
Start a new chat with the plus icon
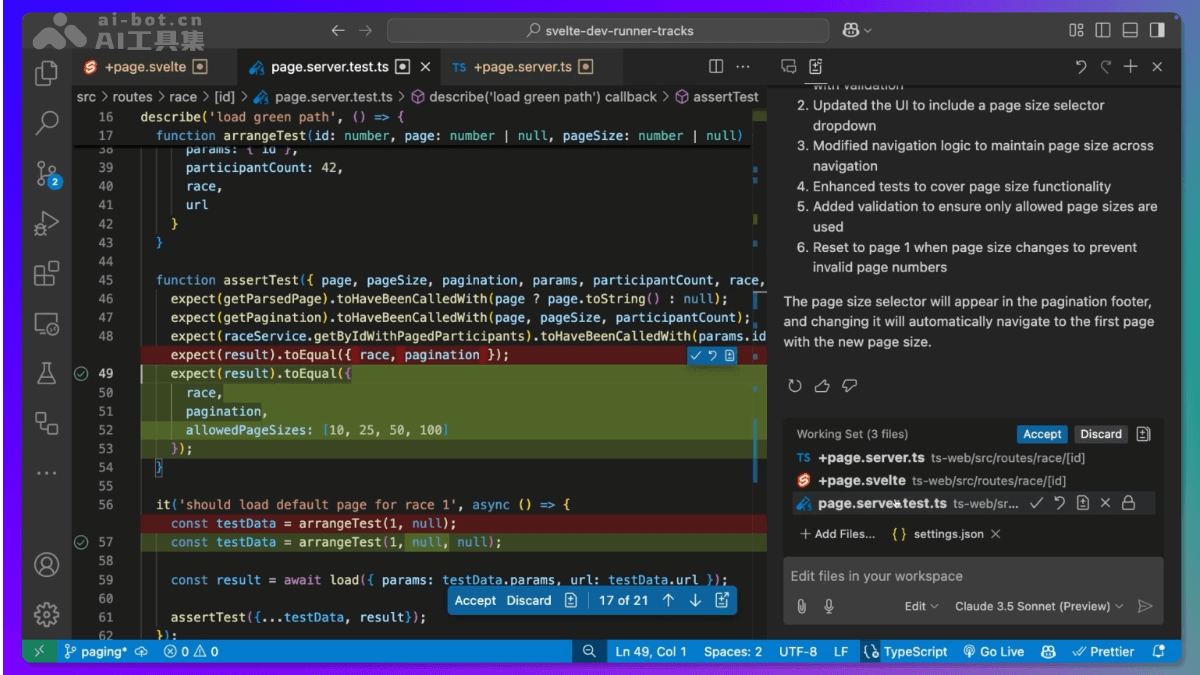click(x=1130, y=66)
